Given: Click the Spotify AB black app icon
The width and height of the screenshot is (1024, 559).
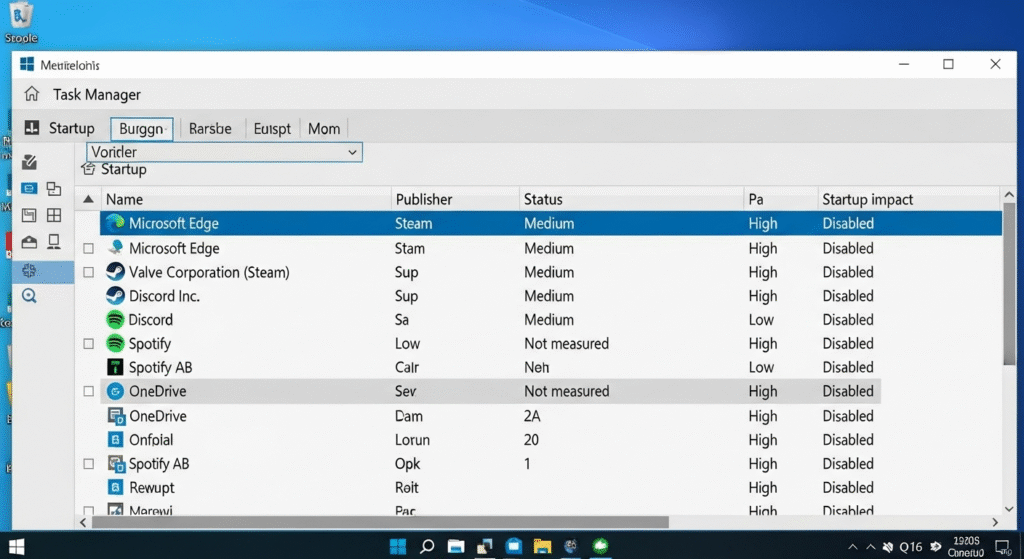Looking at the screenshot, I should point(115,368).
